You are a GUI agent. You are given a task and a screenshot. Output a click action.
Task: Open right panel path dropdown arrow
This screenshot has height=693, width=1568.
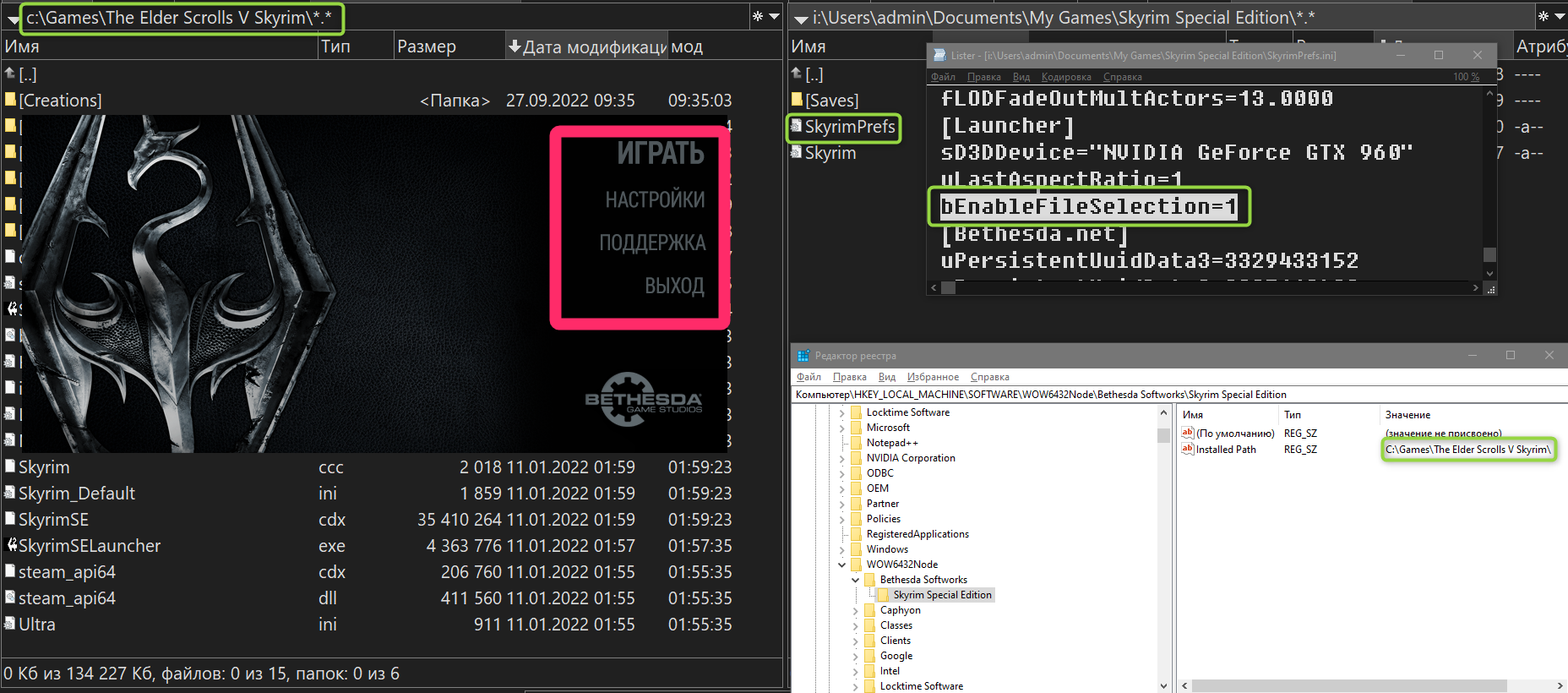(1560, 16)
